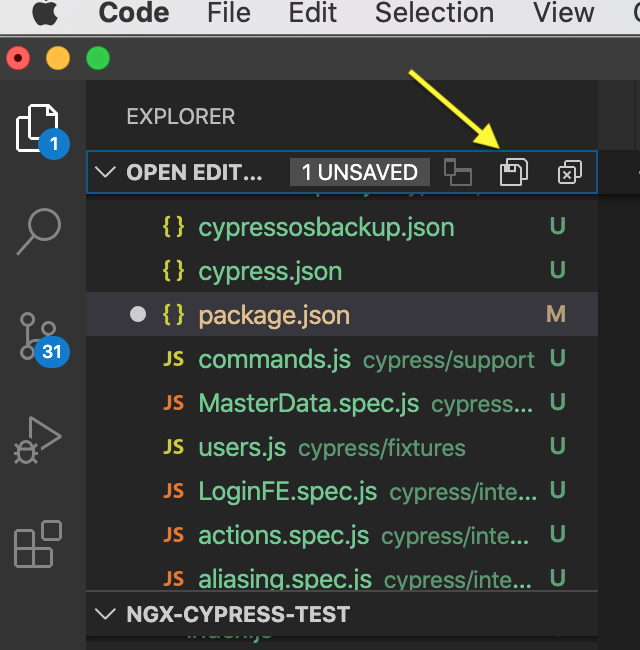Open the Search view icon
640x650 pixels.
[x=40, y=232]
